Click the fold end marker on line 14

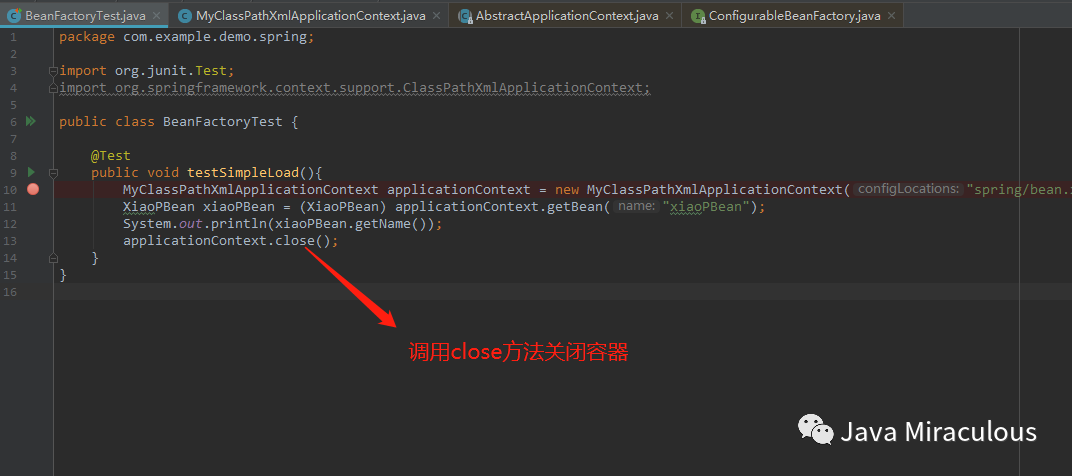coord(54,258)
